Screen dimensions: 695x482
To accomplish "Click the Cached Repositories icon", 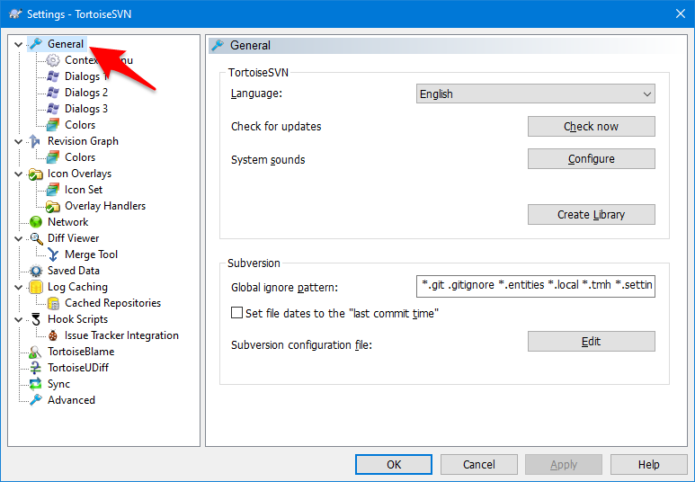I will click(53, 303).
